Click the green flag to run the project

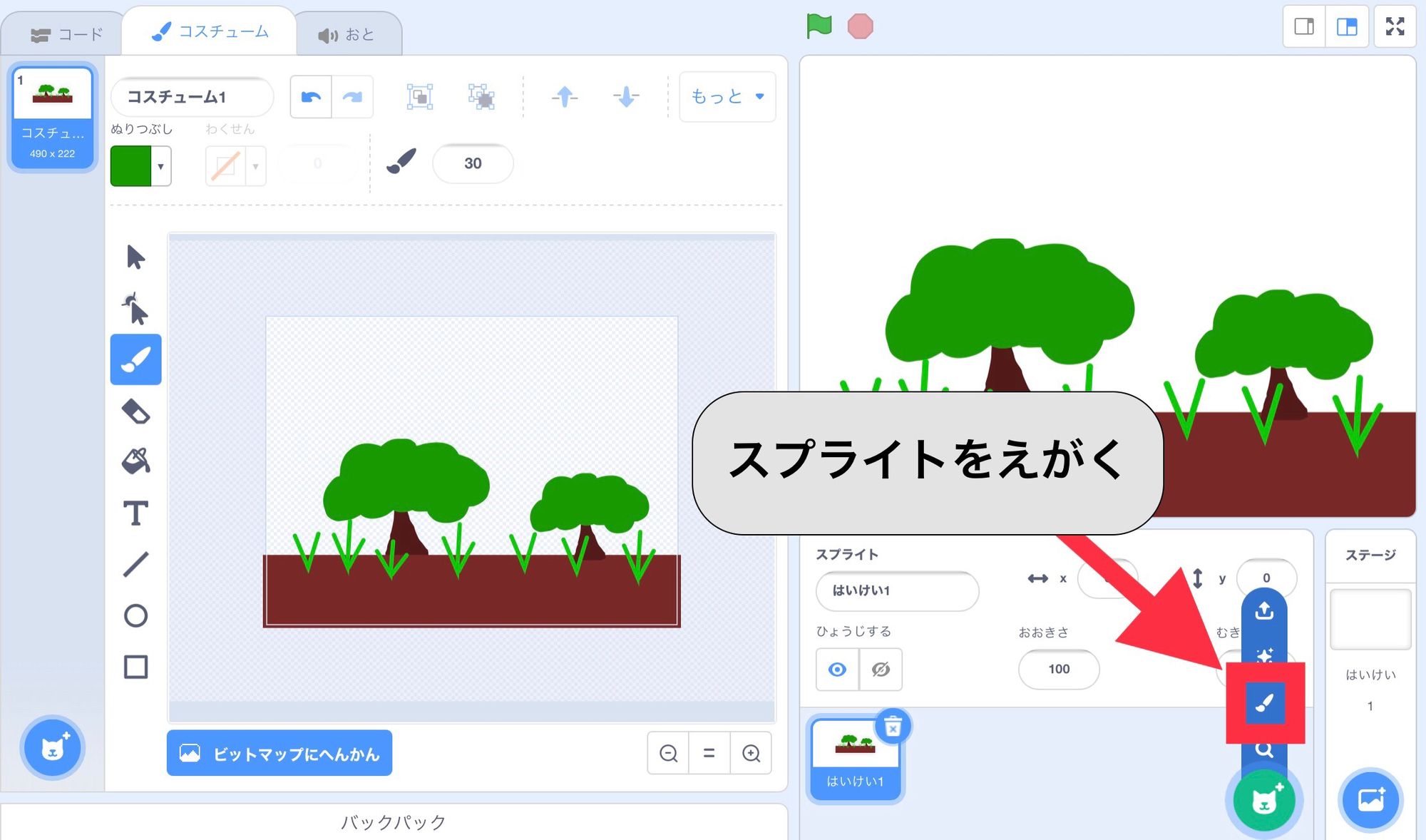(819, 26)
